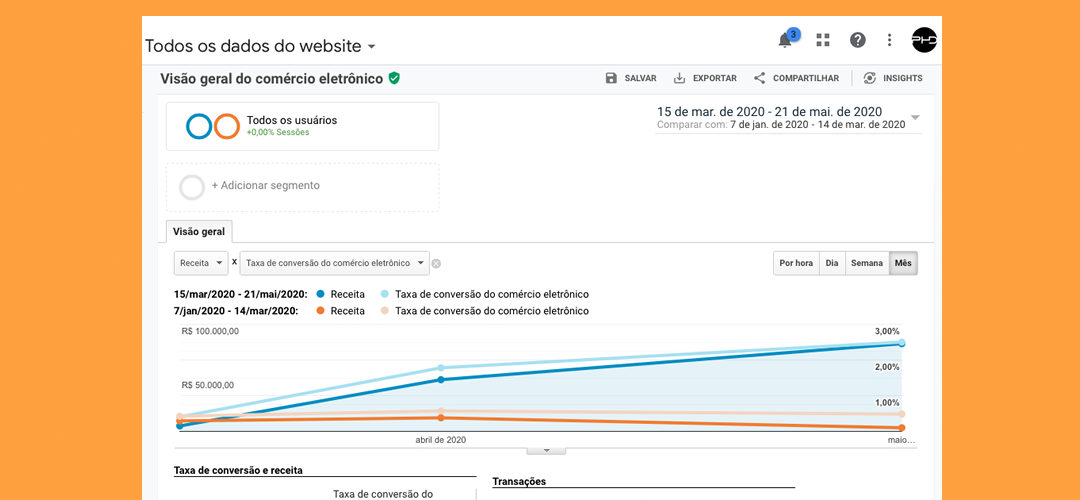Click the orange Receita legend dot

click(x=320, y=311)
